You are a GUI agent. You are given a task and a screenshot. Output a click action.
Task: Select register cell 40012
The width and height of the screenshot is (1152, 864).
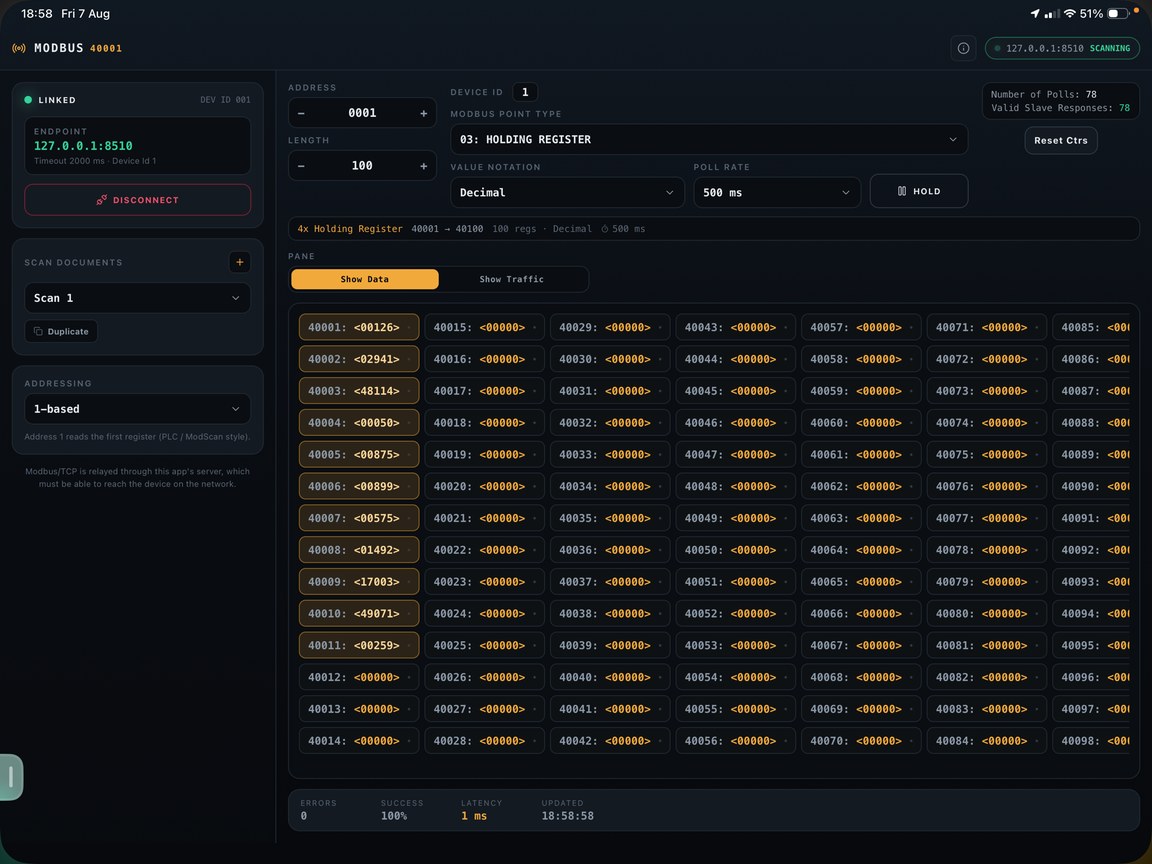click(359, 677)
